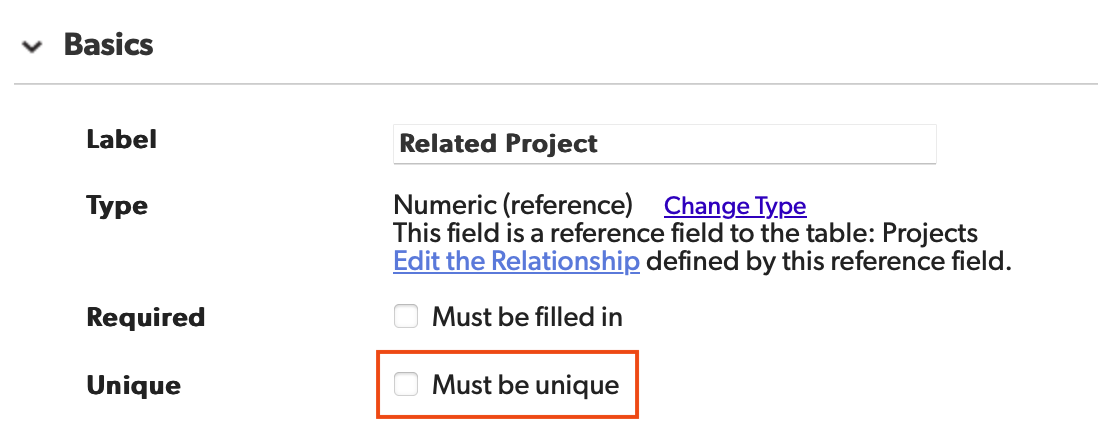This screenshot has width=1098, height=434.
Task: Click the bold "Unique" row caption
Action: tap(134, 384)
